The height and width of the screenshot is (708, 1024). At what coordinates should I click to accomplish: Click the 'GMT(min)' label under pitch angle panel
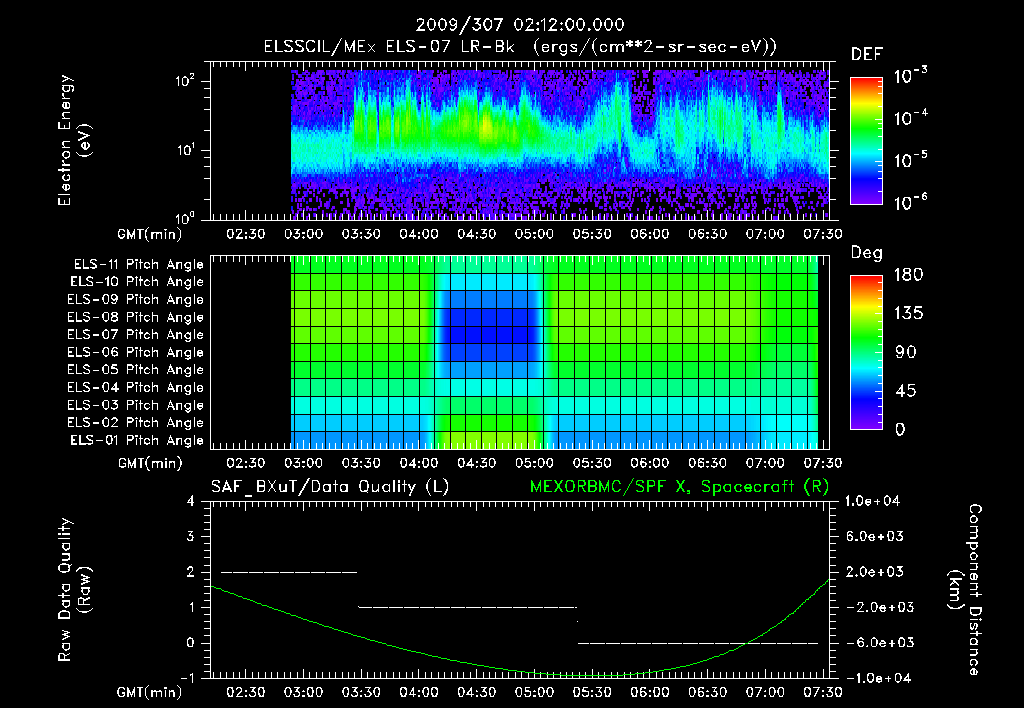149,463
